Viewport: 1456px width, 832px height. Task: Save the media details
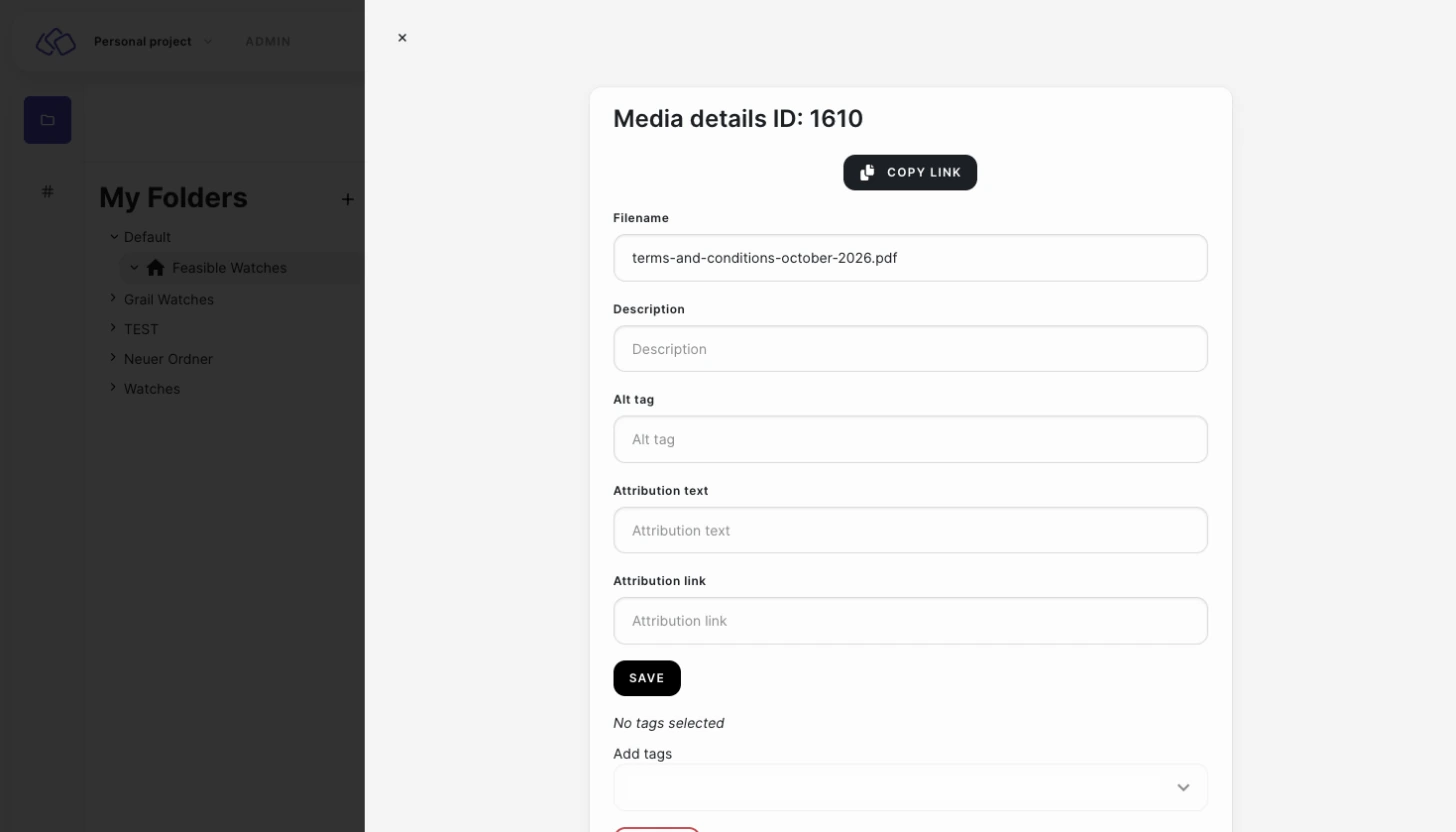tap(647, 678)
